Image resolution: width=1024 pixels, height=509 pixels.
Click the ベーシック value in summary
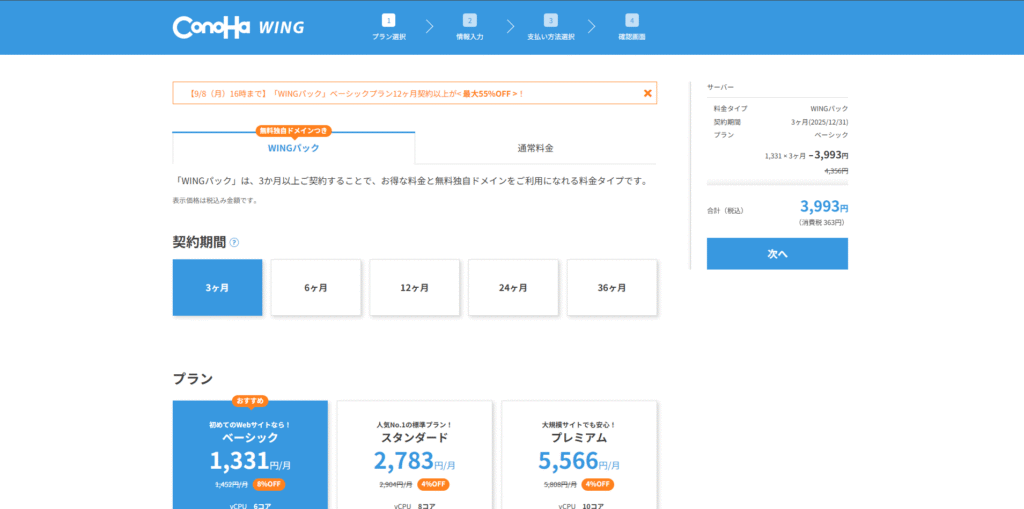831,135
